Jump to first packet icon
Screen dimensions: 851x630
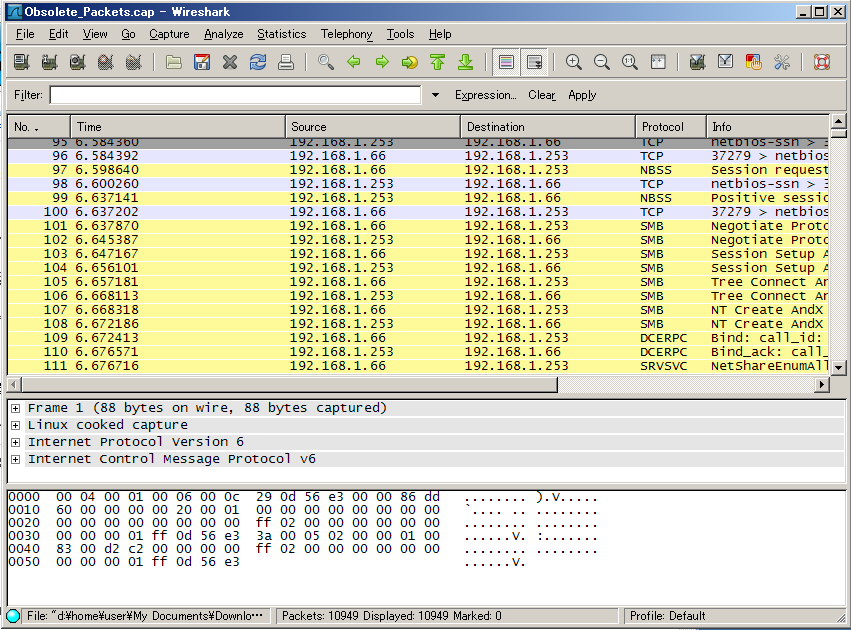[x=437, y=62]
